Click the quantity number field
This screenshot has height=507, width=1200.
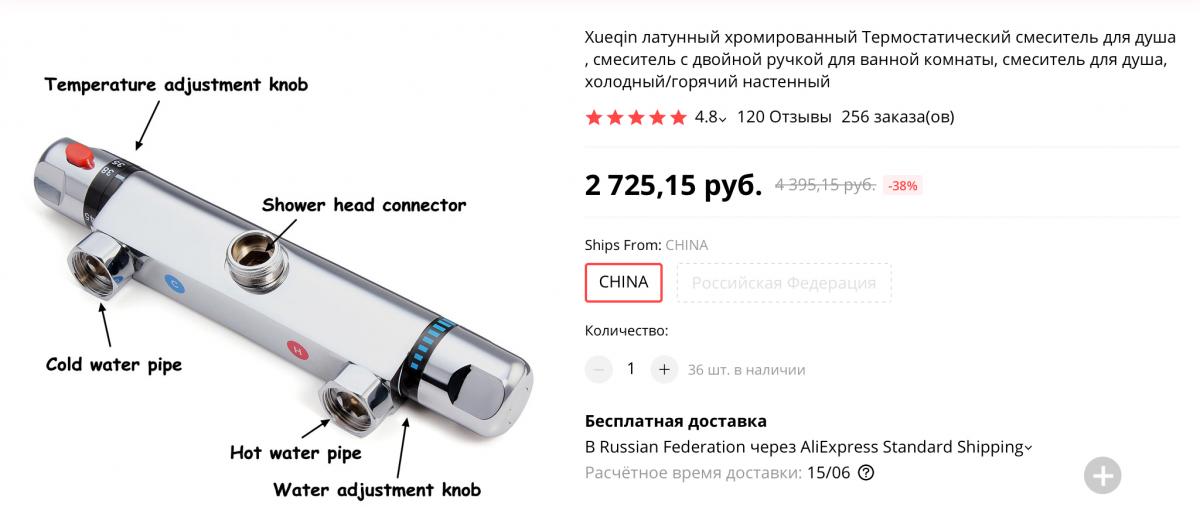pyautogui.click(x=631, y=369)
